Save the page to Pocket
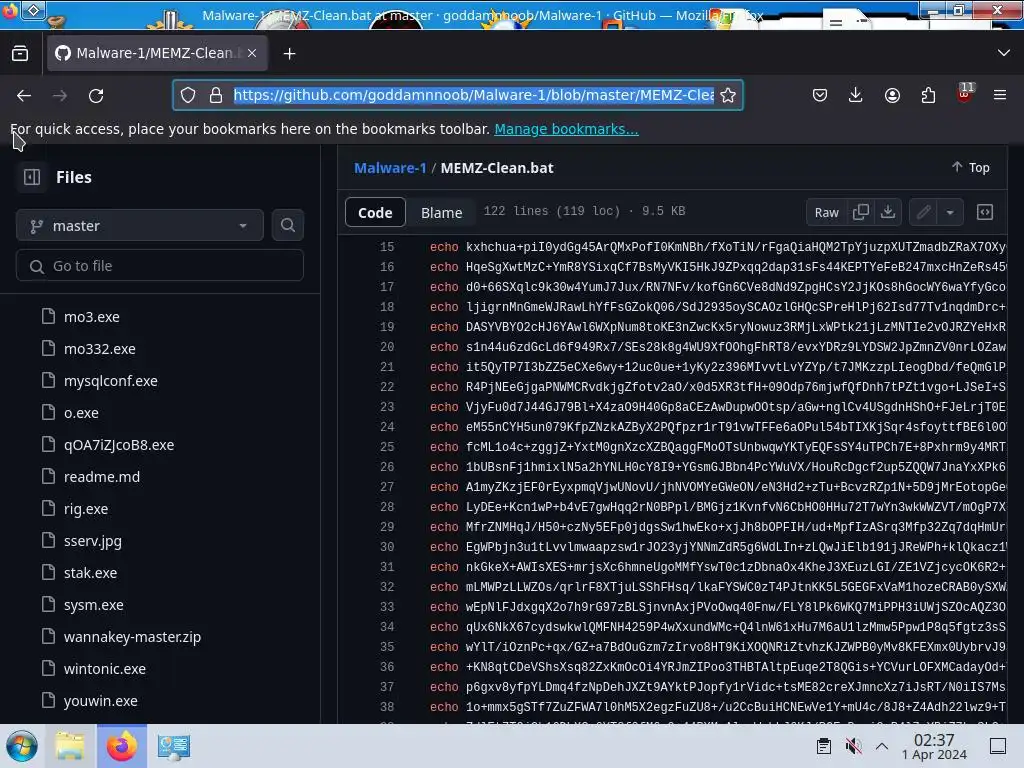 [x=820, y=95]
